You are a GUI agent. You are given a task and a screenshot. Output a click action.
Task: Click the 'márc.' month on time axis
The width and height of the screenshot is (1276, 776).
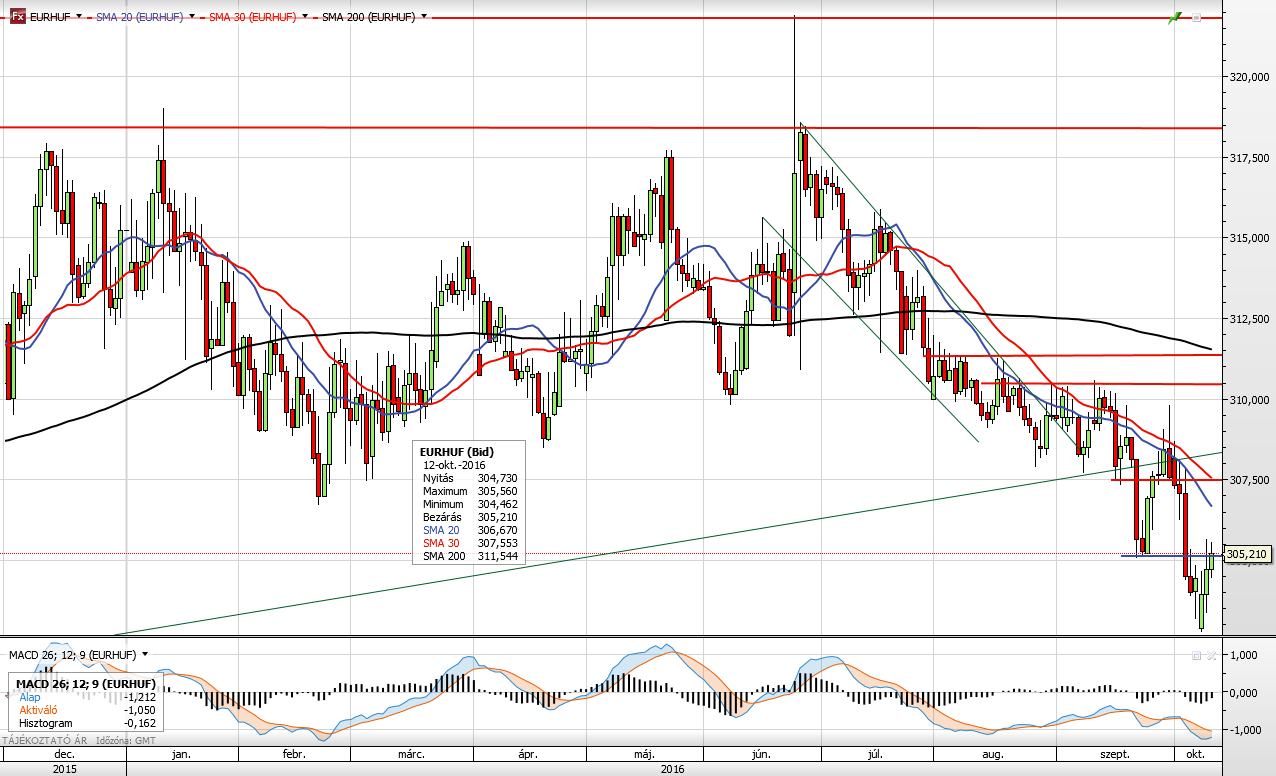[x=412, y=754]
